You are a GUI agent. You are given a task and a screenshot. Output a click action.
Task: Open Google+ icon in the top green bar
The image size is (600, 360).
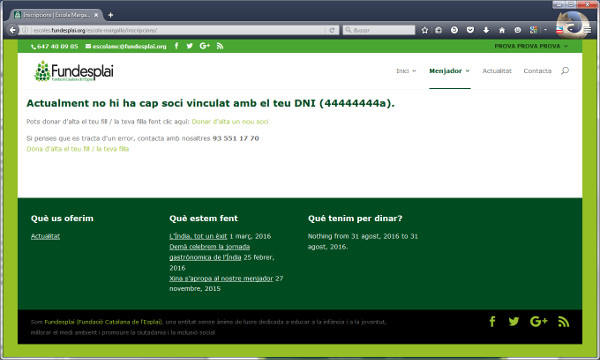(x=205, y=46)
